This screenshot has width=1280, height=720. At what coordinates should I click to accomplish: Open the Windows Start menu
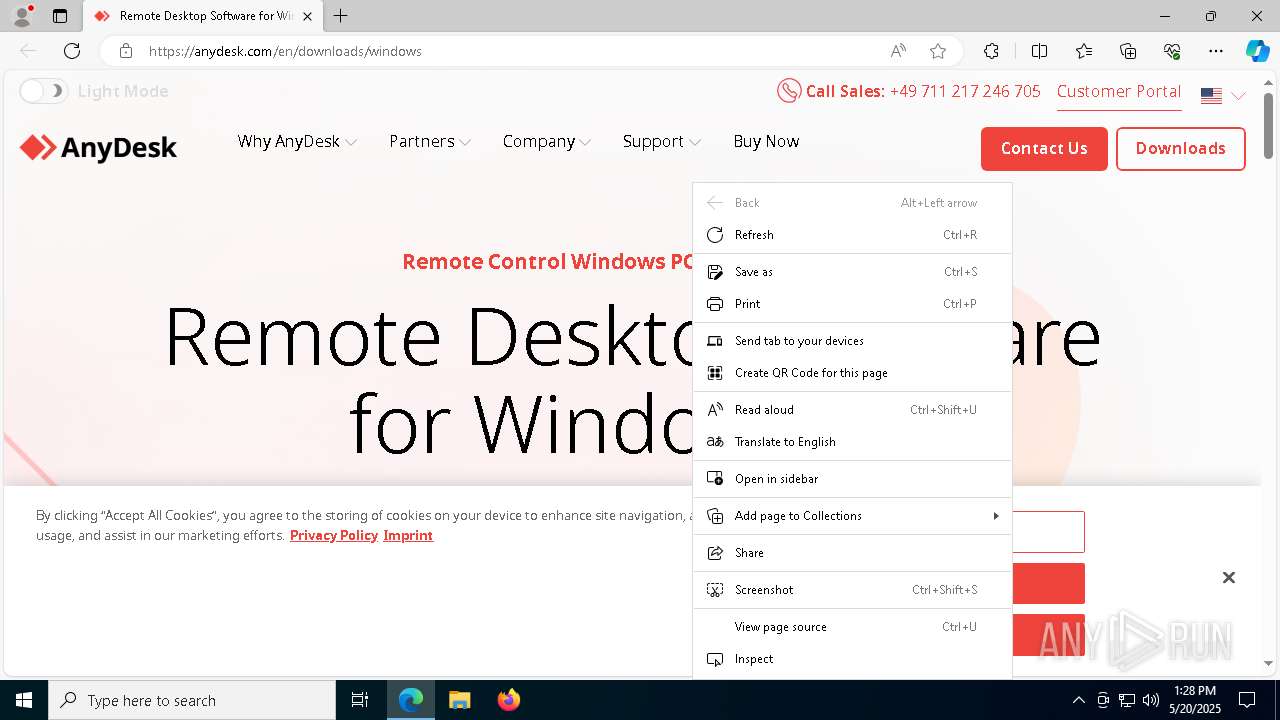point(24,700)
